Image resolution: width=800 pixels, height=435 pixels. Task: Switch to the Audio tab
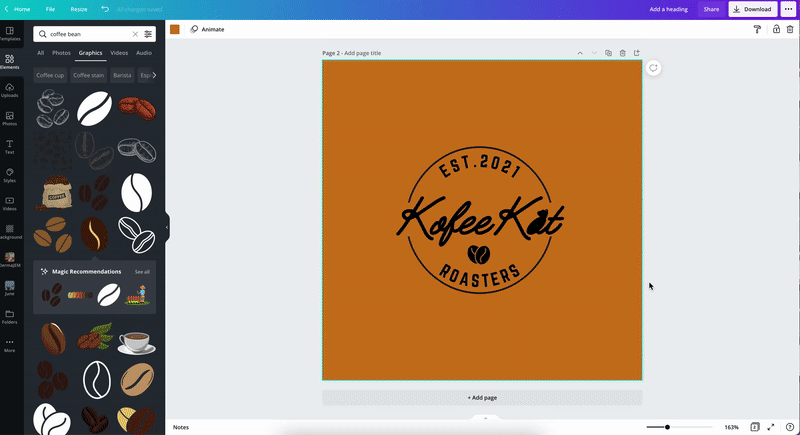144,53
